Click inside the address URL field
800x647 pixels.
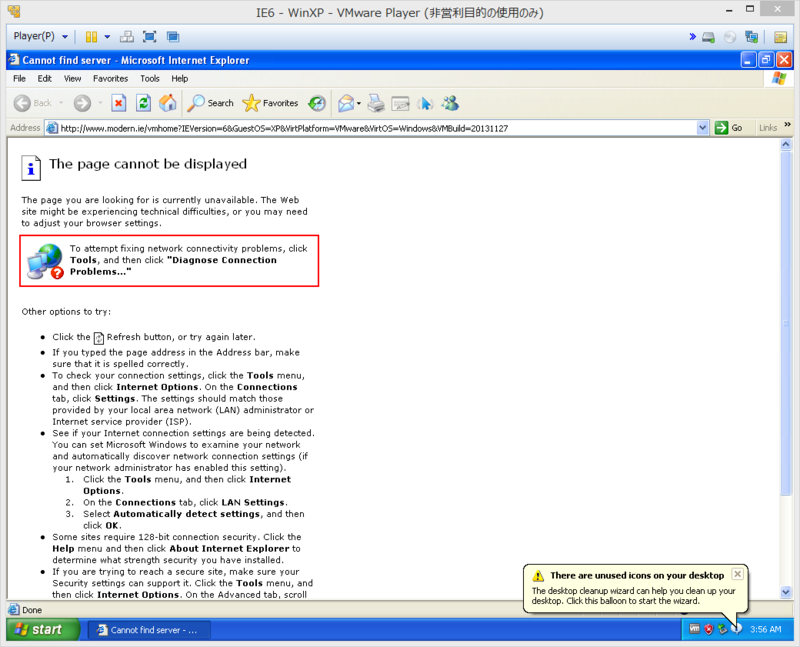pos(375,128)
